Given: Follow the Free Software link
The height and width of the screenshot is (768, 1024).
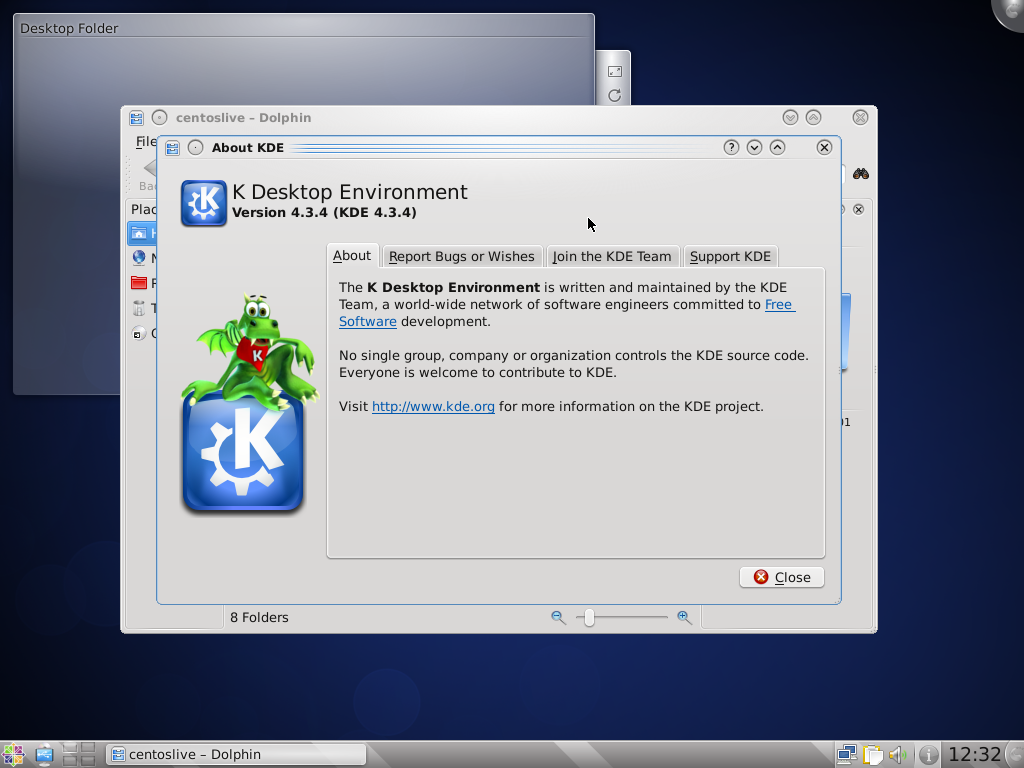Looking at the screenshot, I should click(779, 304).
